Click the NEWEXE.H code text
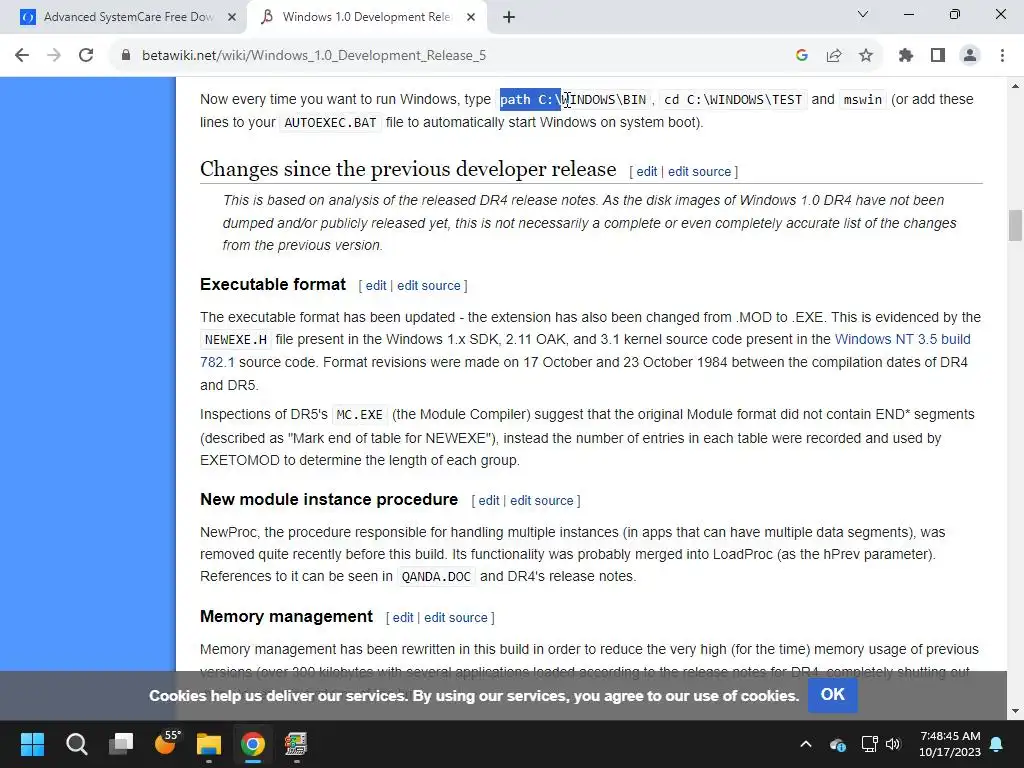 tap(236, 340)
